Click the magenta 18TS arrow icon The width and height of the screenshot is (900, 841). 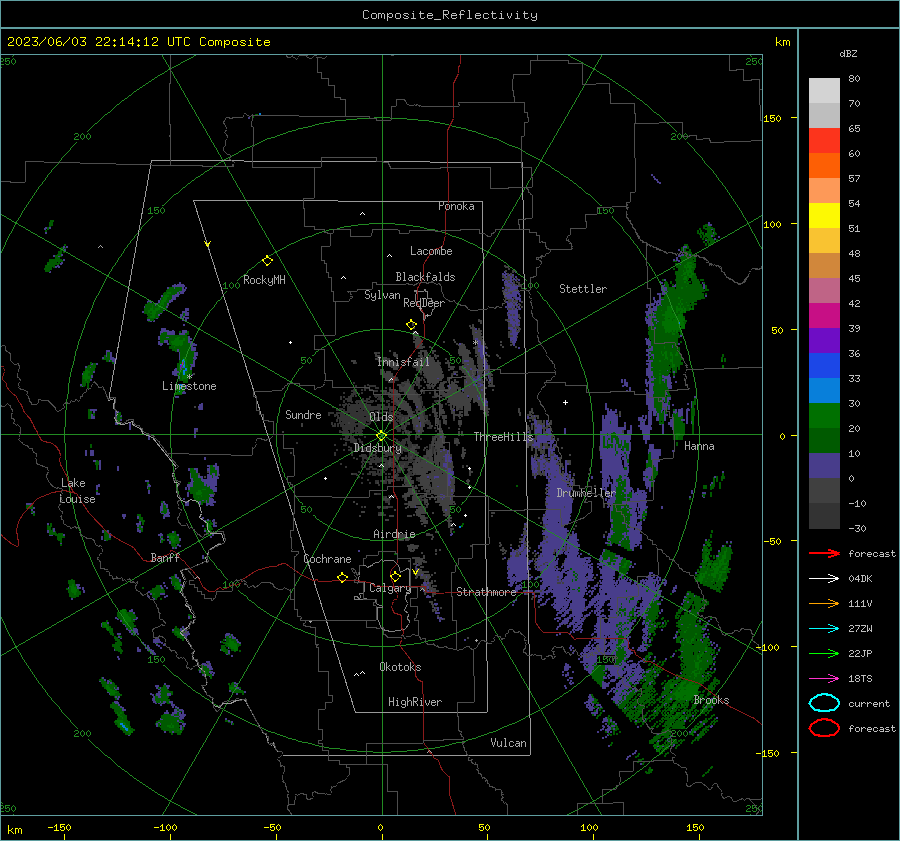(x=824, y=679)
